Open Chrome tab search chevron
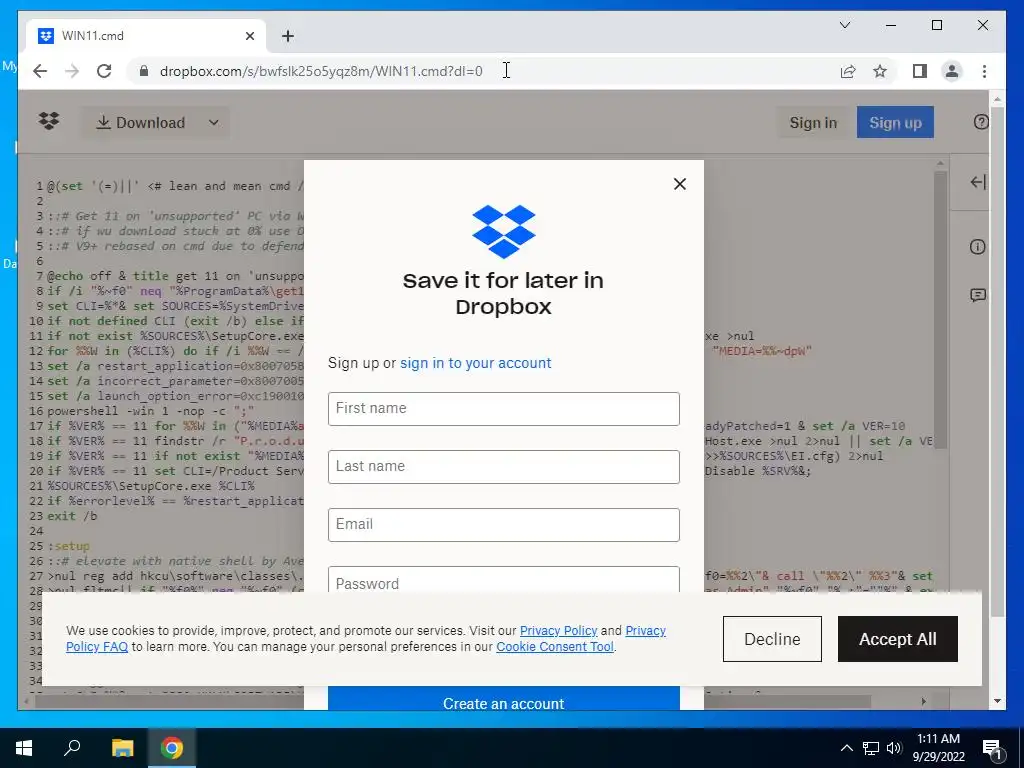This screenshot has width=1024, height=768. point(844,25)
